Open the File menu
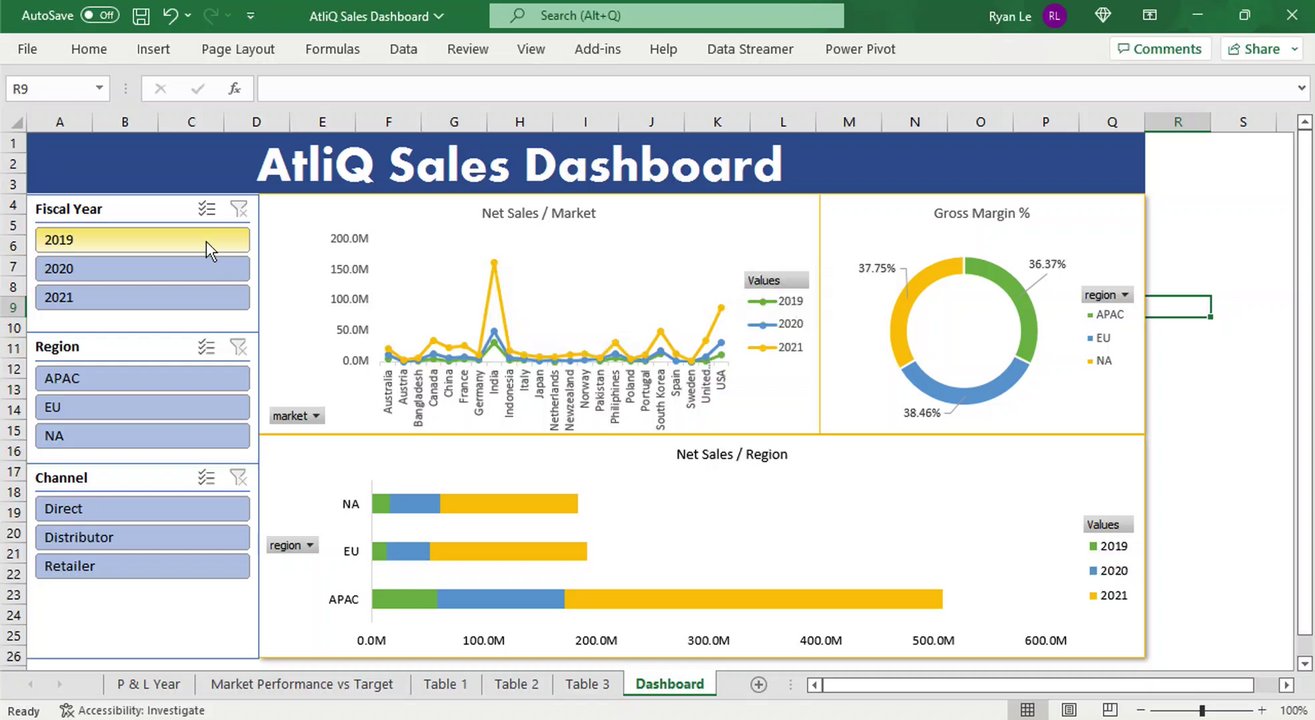The width and height of the screenshot is (1315, 720). pyautogui.click(x=27, y=49)
